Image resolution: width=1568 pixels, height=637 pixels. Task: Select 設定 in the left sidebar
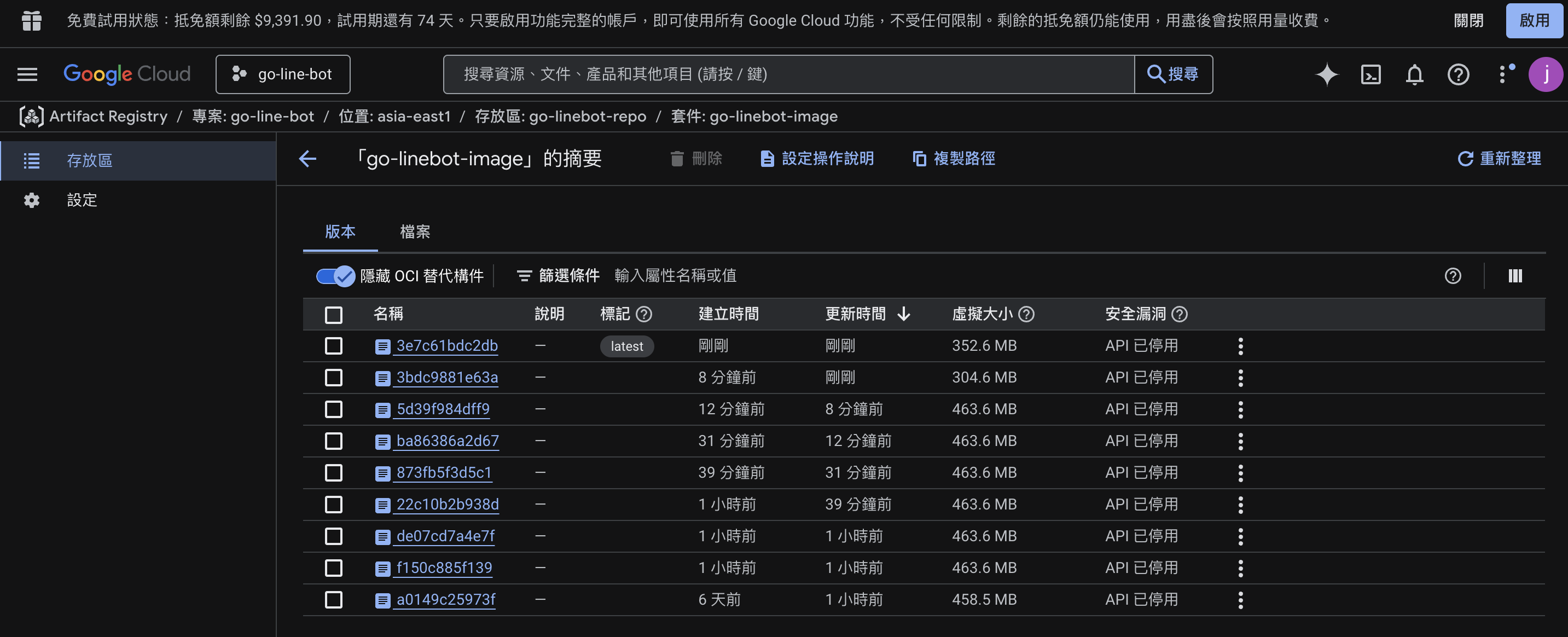[x=82, y=200]
